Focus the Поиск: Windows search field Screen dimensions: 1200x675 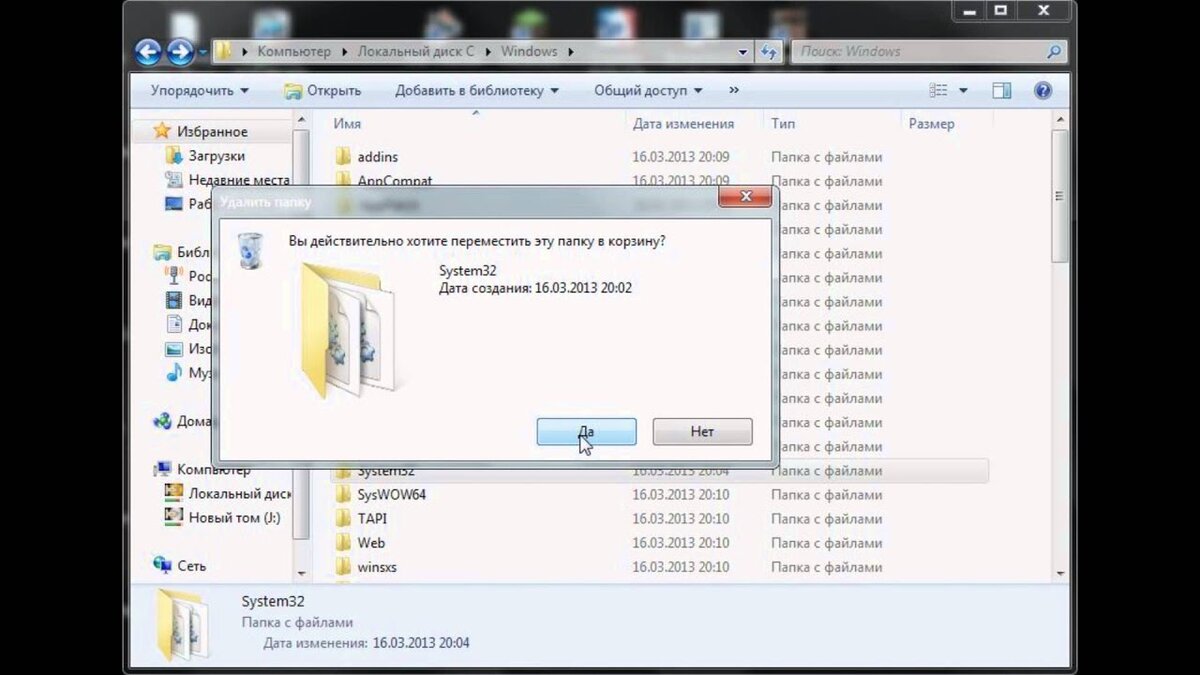918,51
